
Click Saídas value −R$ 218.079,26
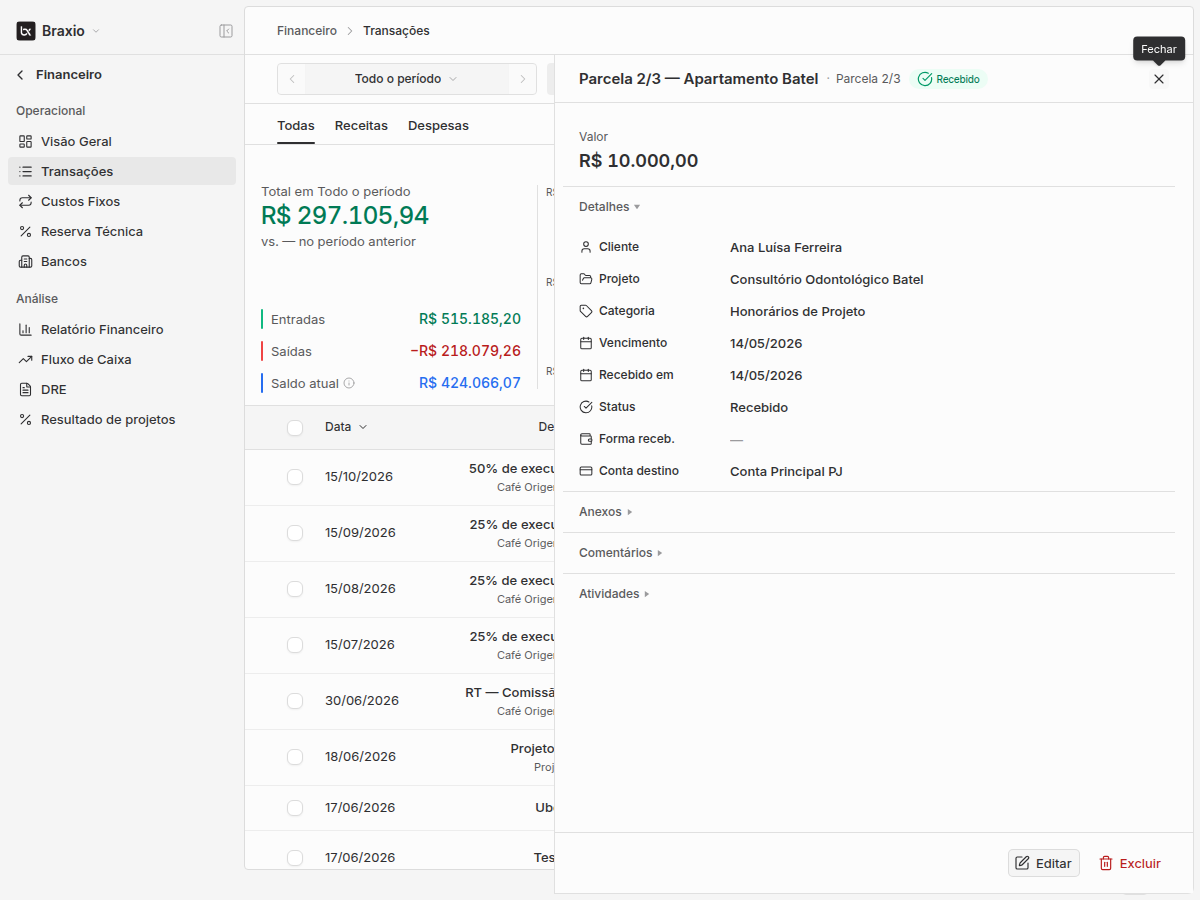tap(466, 351)
